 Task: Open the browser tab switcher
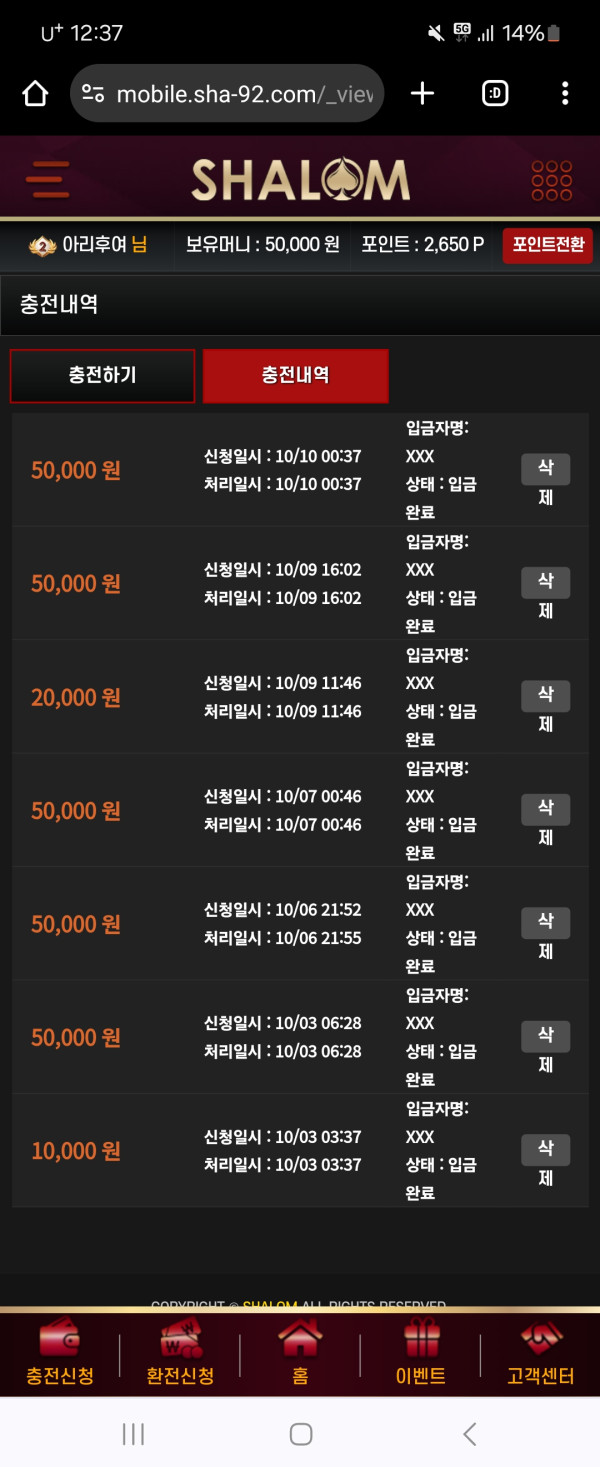495,94
